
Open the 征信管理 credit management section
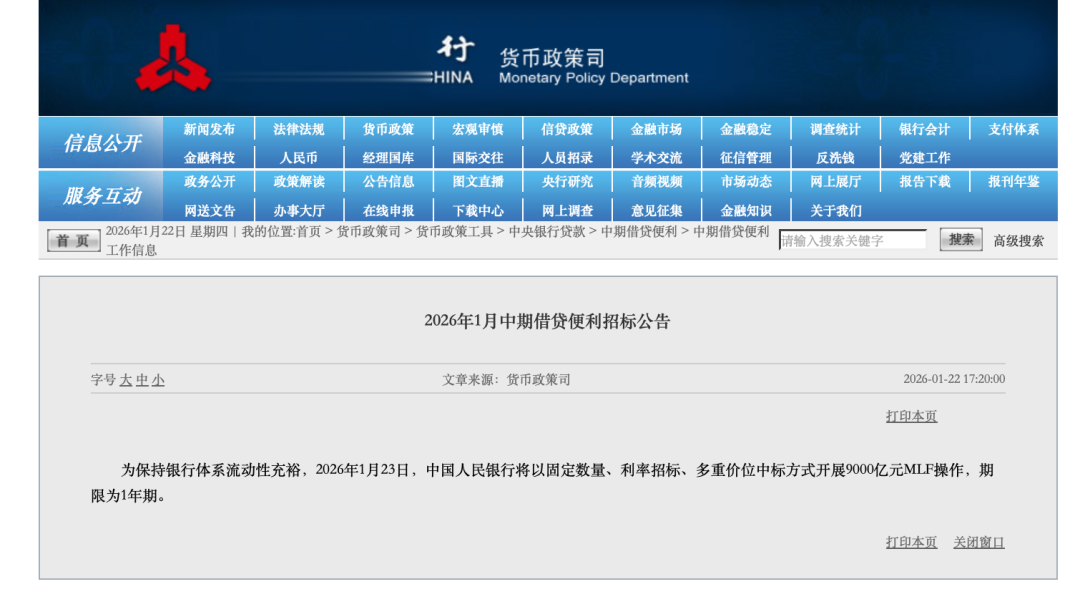pos(745,156)
